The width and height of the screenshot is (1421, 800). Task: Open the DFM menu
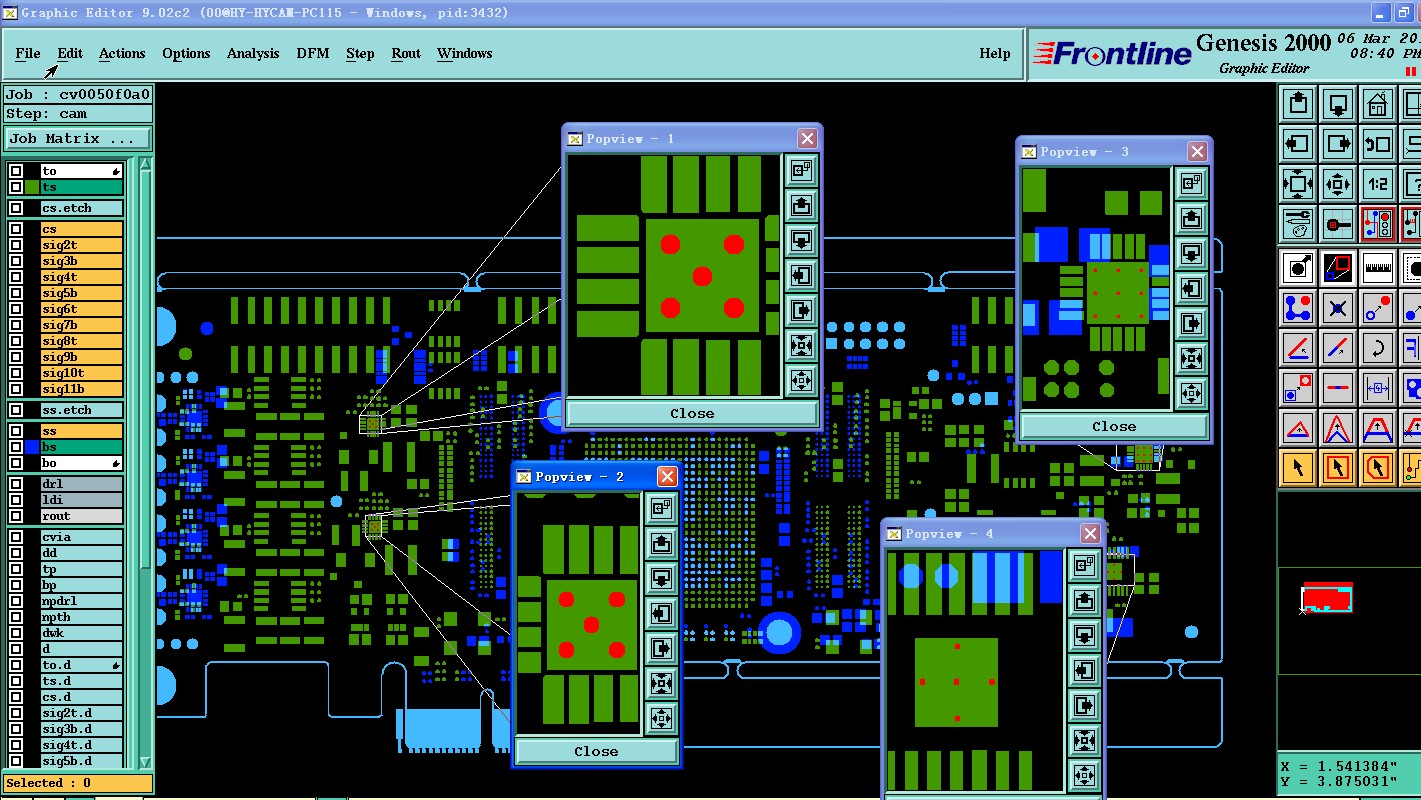[313, 53]
